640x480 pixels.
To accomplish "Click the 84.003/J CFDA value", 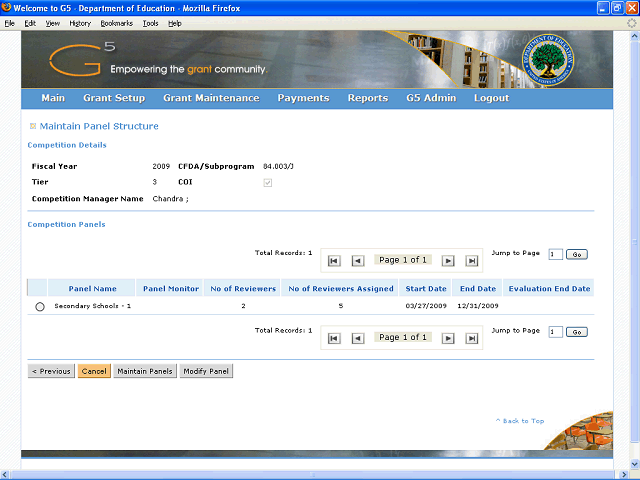I will (x=278, y=166).
